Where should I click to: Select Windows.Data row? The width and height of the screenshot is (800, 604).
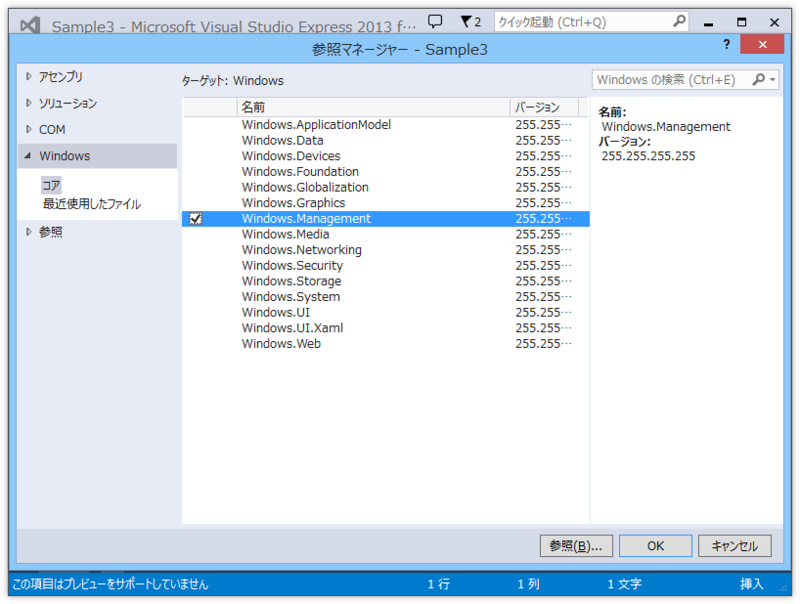[x=385, y=140]
